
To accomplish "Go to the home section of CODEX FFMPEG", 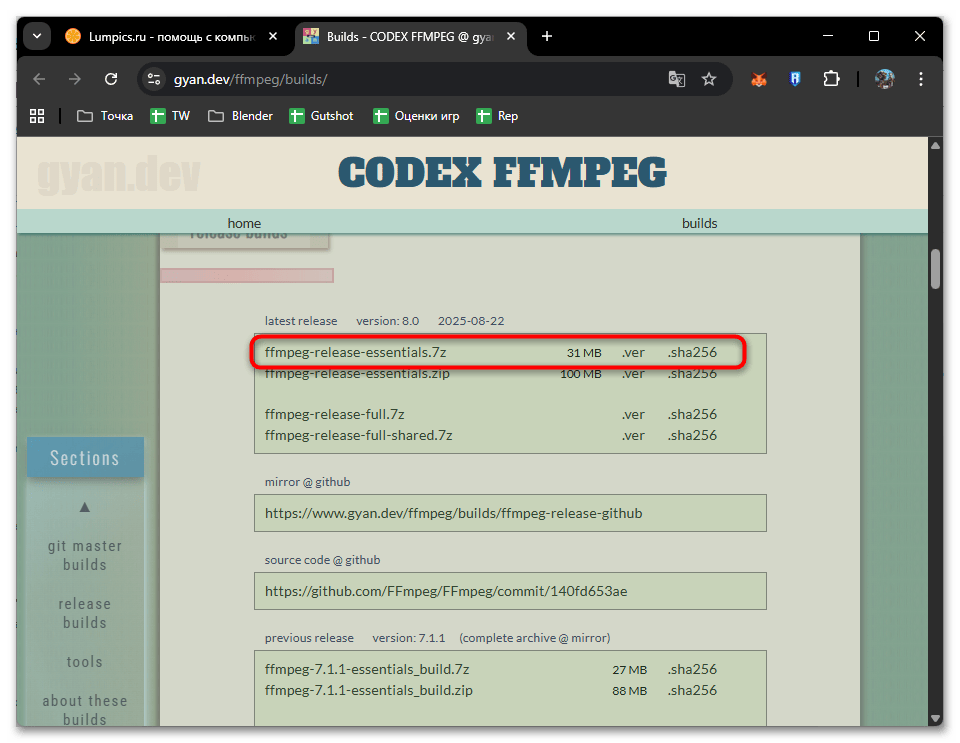I will coord(244,223).
